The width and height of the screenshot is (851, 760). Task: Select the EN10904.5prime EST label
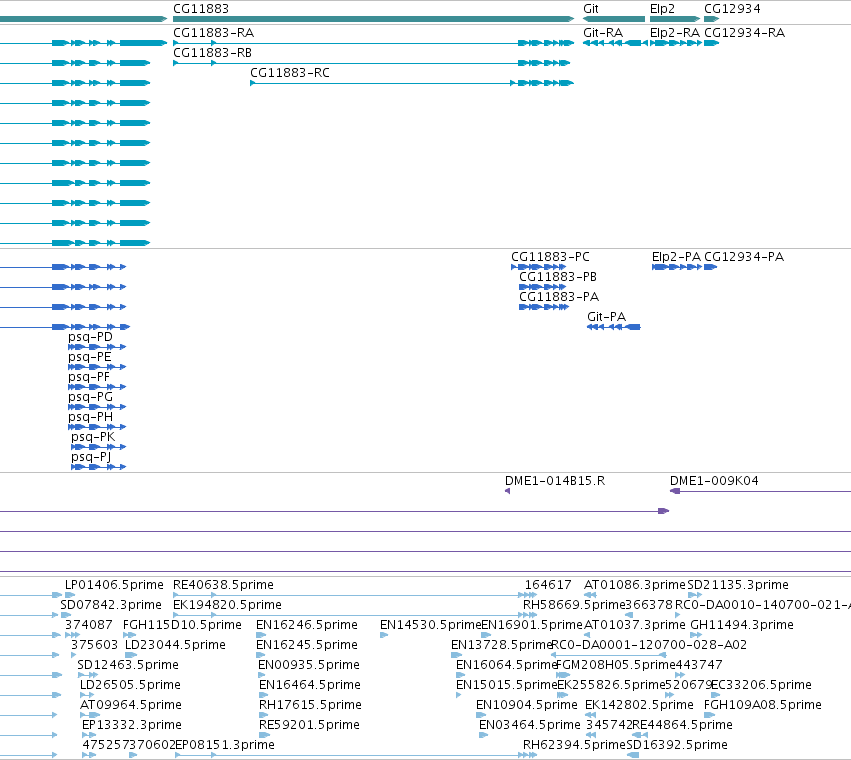tap(526, 705)
